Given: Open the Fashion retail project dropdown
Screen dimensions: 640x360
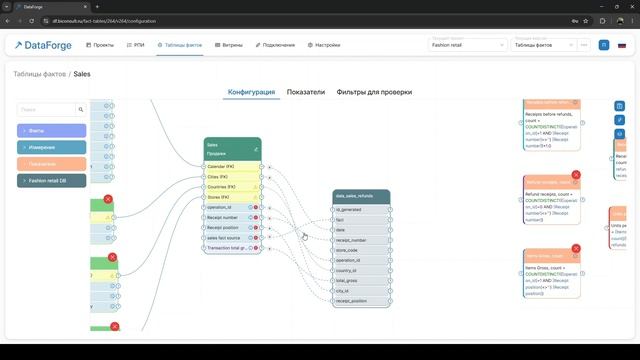Looking at the screenshot, I should (468, 45).
